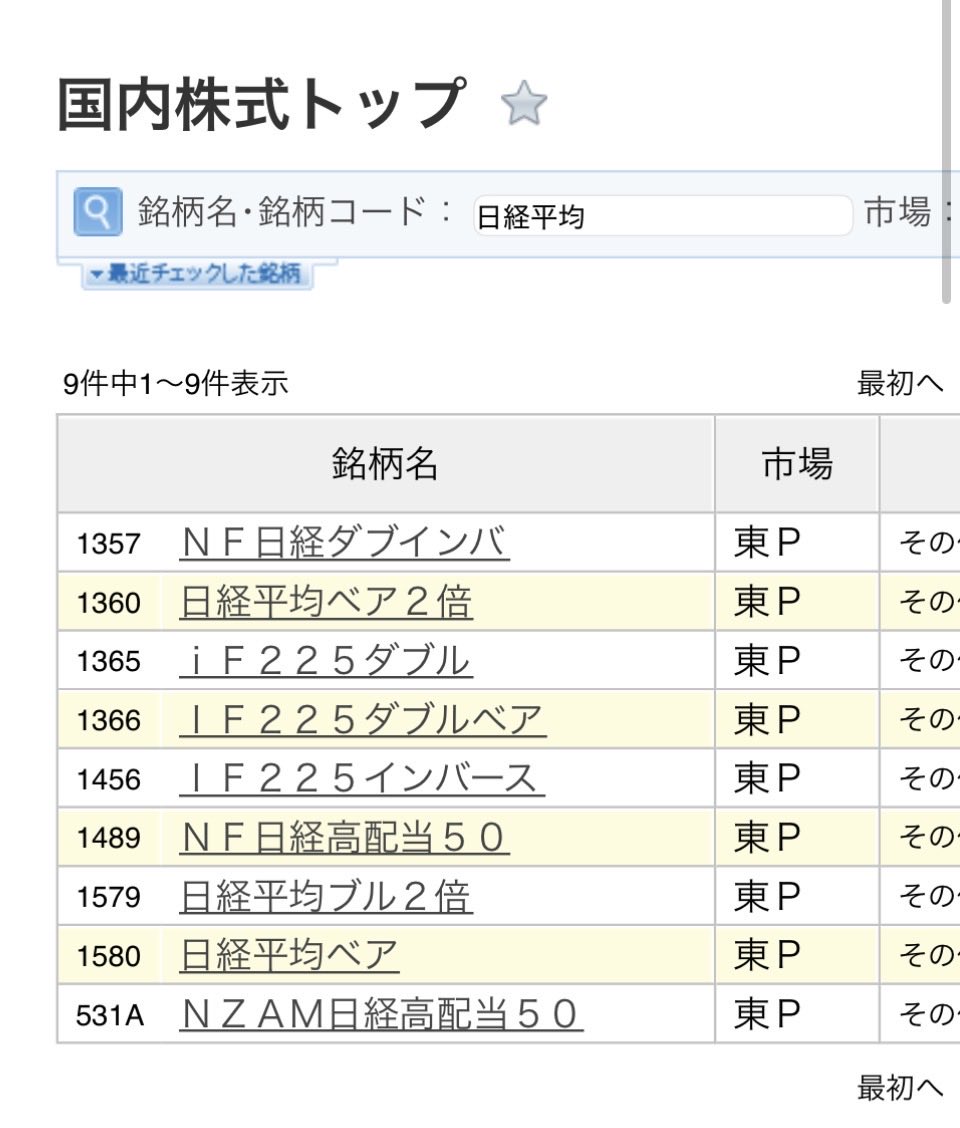Click the upper 最初へ link above table
This screenshot has height=1128, width=960.
pyautogui.click(x=900, y=383)
